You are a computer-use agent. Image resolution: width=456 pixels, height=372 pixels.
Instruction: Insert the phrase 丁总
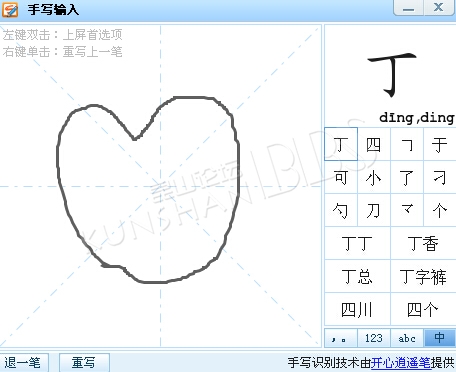(357, 276)
